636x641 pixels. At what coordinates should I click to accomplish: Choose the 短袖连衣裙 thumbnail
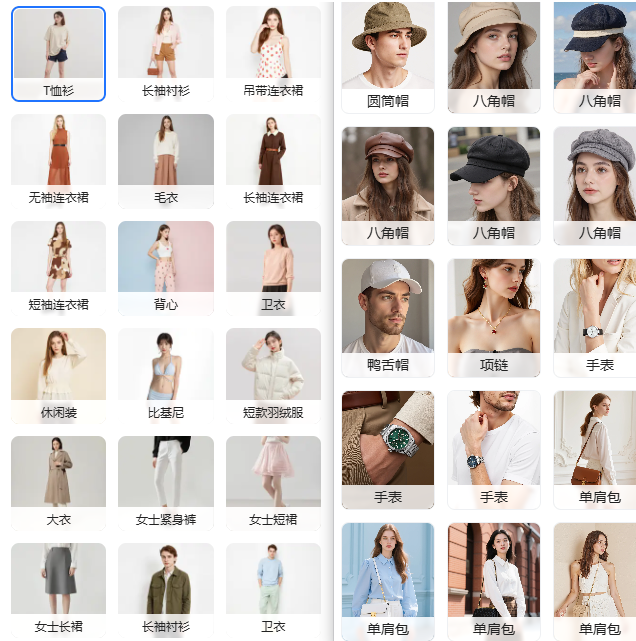pos(58,267)
